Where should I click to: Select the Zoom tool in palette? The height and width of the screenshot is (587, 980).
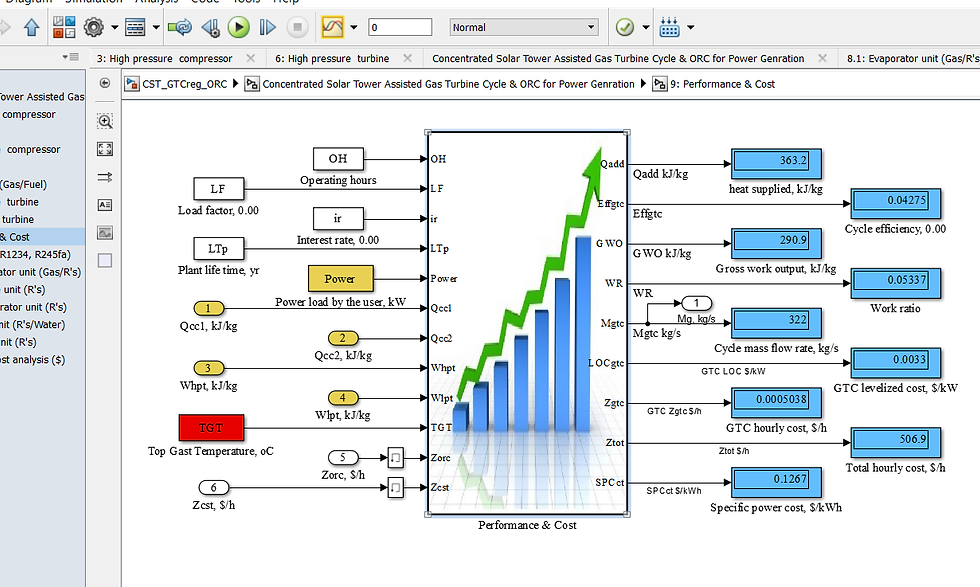pyautogui.click(x=105, y=121)
